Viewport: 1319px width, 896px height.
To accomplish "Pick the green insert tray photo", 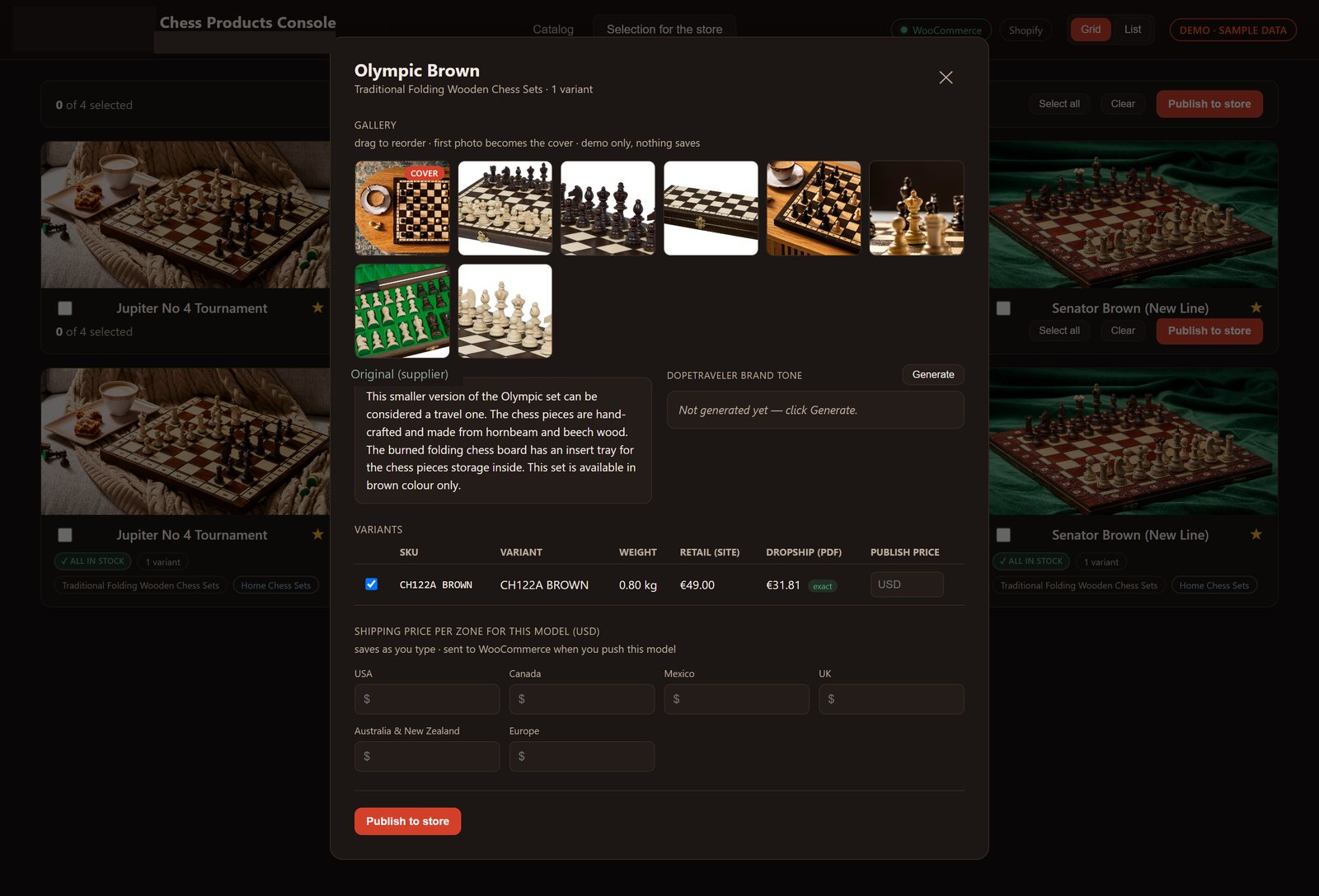I will click(x=402, y=311).
